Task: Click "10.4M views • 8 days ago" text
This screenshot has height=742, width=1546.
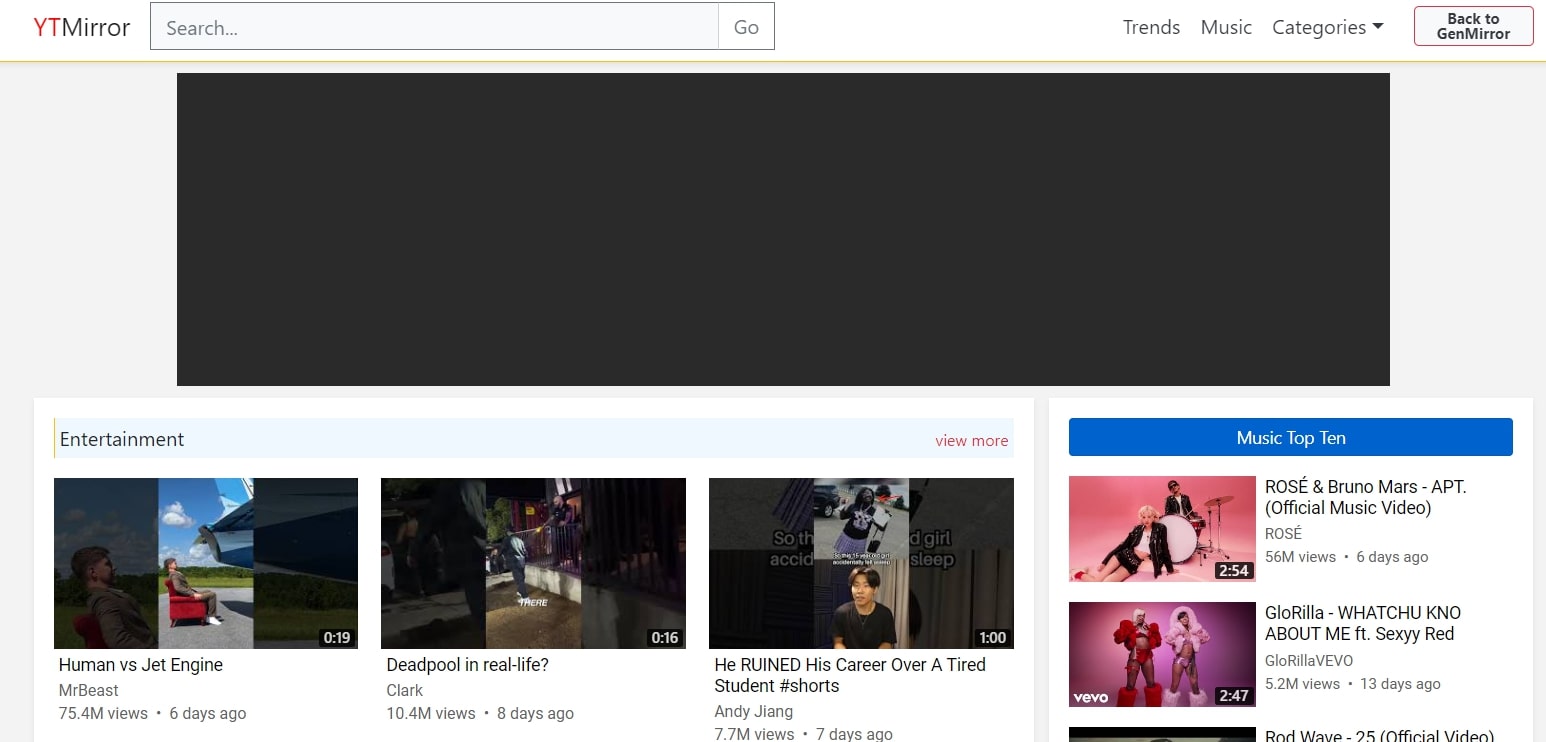Action: point(480,713)
